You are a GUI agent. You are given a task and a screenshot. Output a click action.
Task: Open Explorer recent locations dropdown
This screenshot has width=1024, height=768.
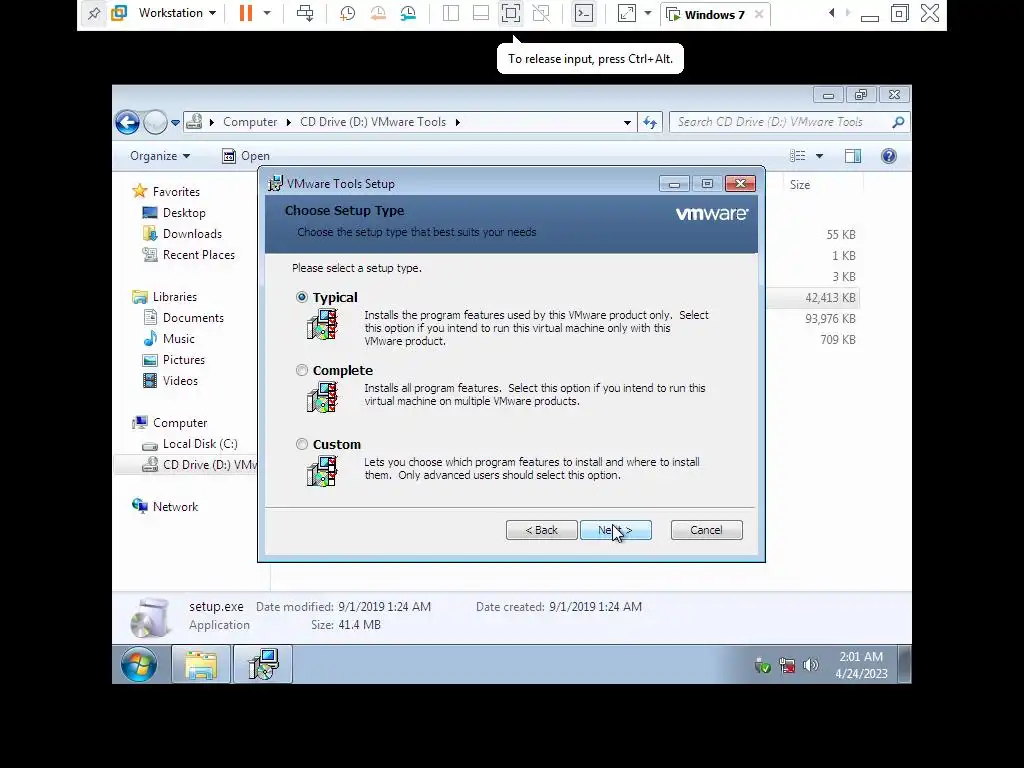175,123
